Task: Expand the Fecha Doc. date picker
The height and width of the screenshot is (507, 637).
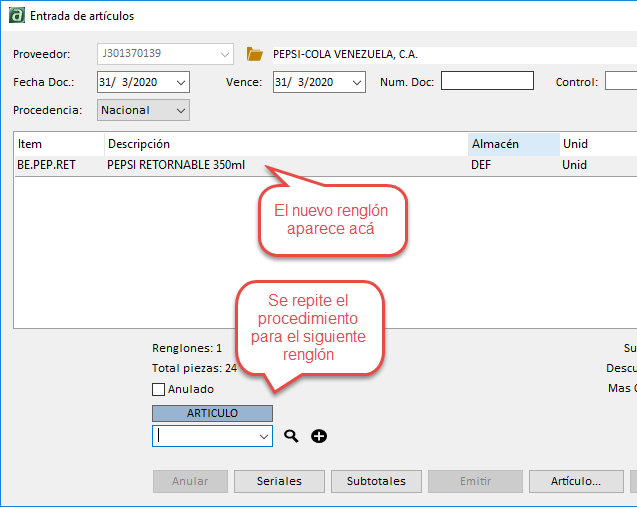Action: click(180, 82)
